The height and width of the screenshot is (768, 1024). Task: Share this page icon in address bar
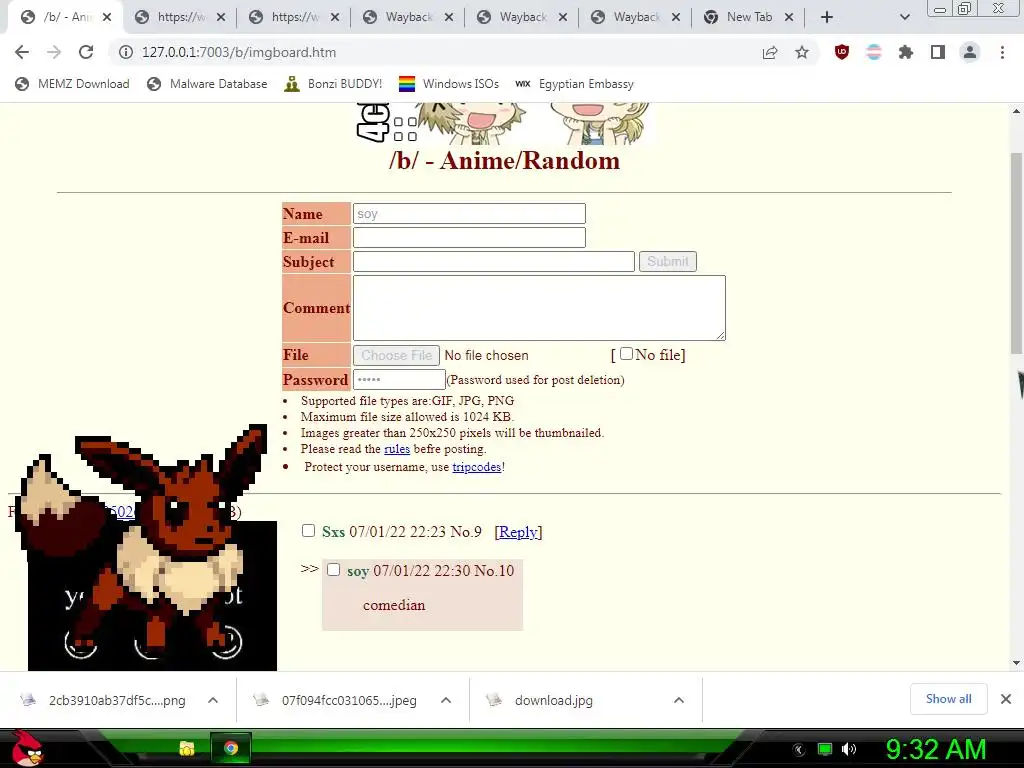(770, 52)
